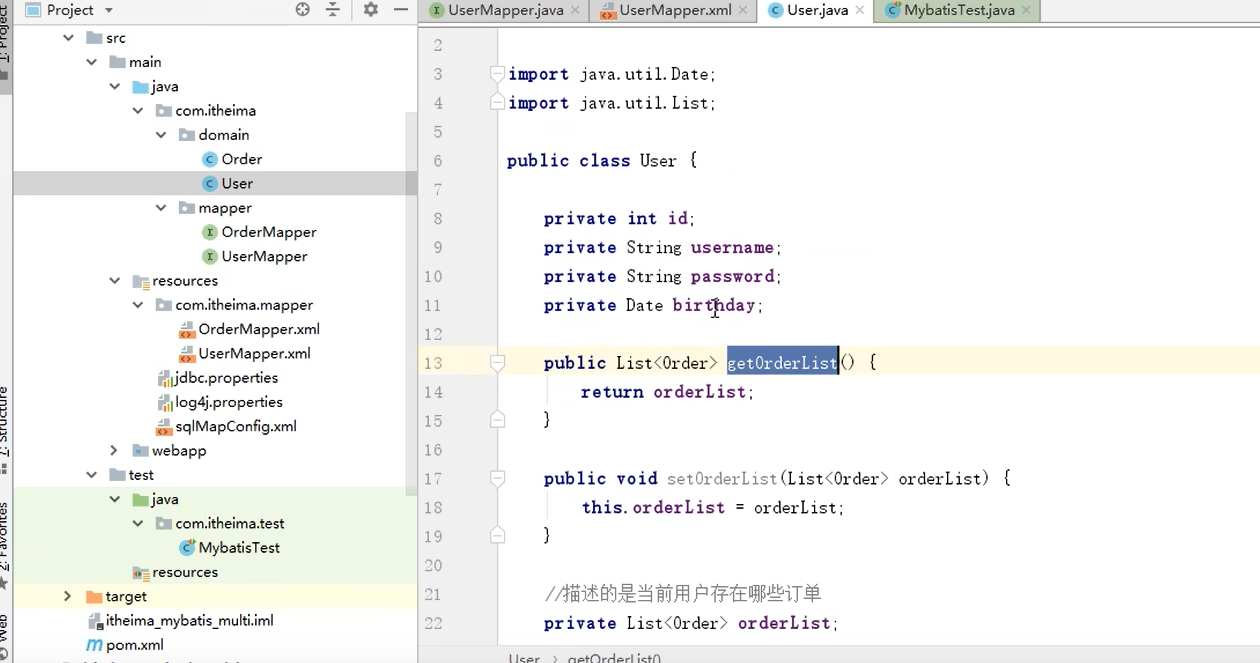The image size is (1260, 663).
Task: Select the jdbc.properties file icon
Action: pos(164,377)
